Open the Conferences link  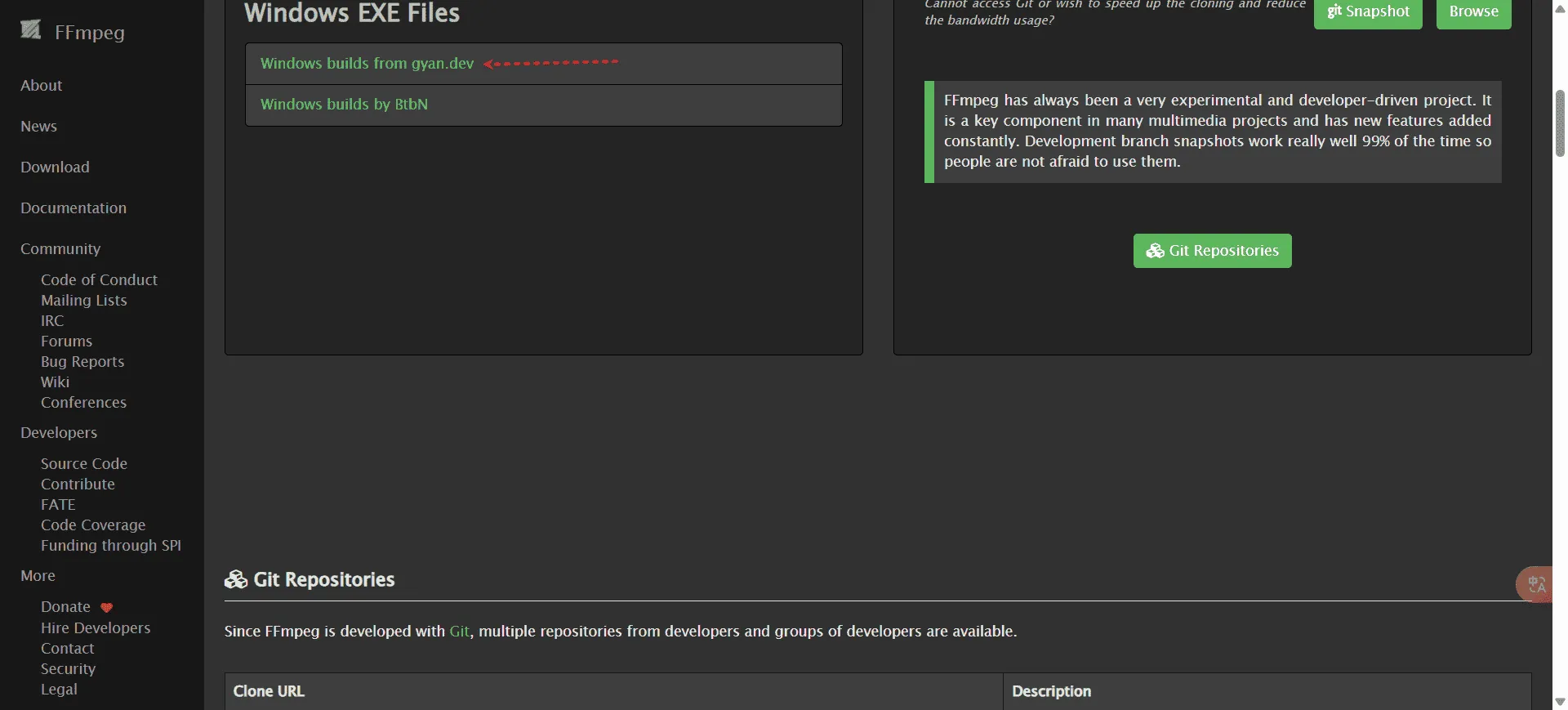[x=84, y=402]
